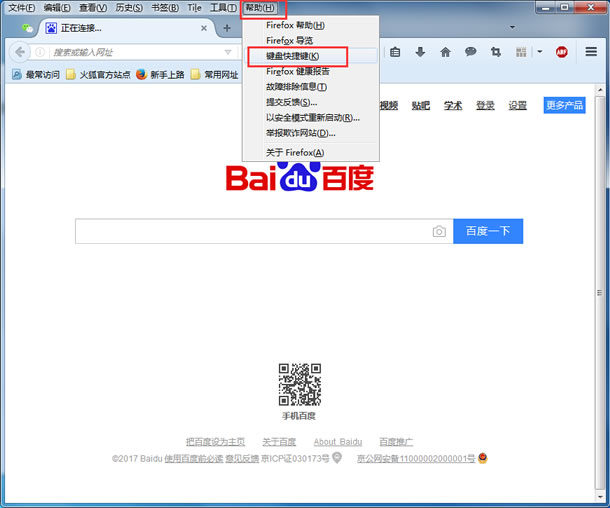Click the 把百度设为主页 link
The width and height of the screenshot is (610, 508).
coord(216,442)
